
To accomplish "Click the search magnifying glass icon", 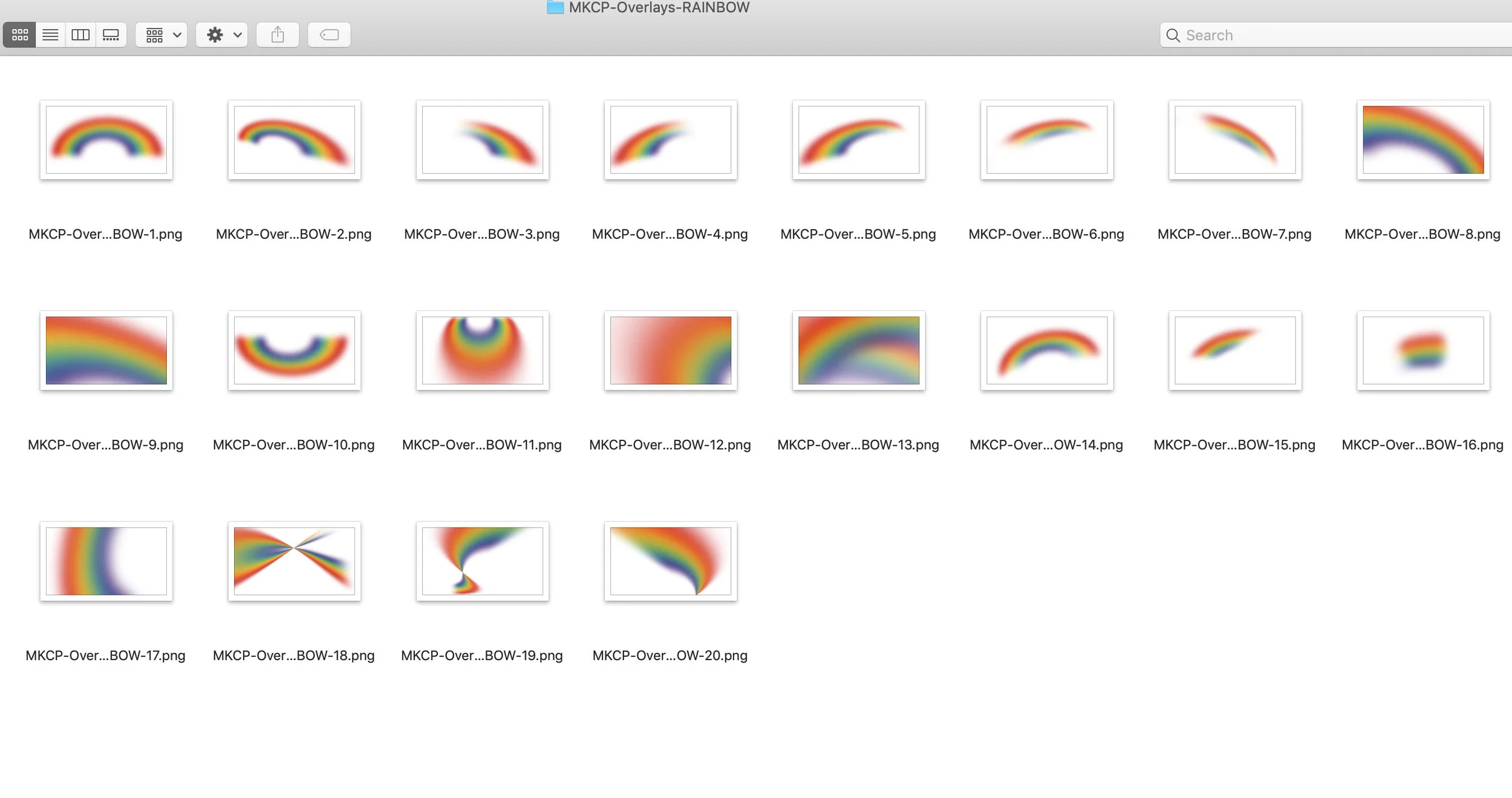I will (x=1173, y=35).
